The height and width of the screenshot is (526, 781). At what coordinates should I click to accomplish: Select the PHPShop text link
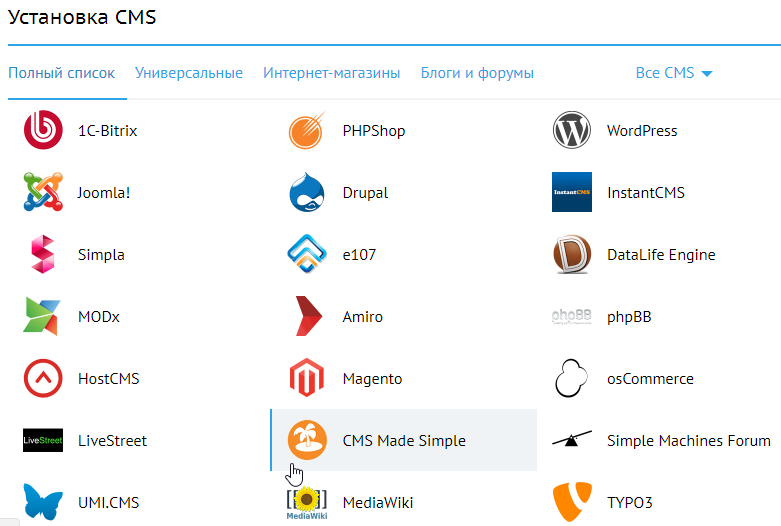[374, 131]
